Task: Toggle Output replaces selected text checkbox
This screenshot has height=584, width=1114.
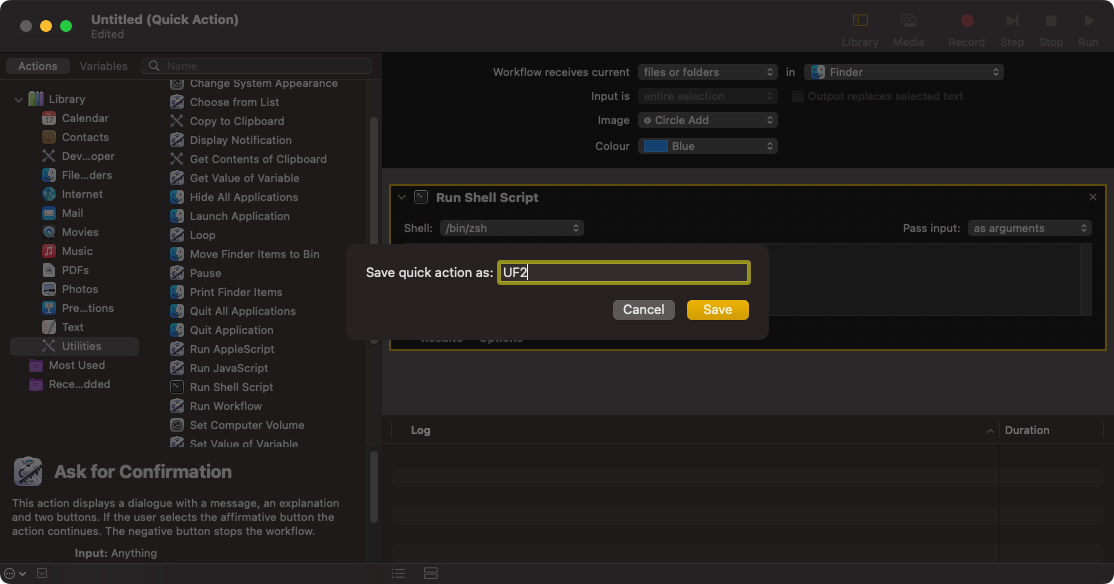Action: [x=798, y=96]
